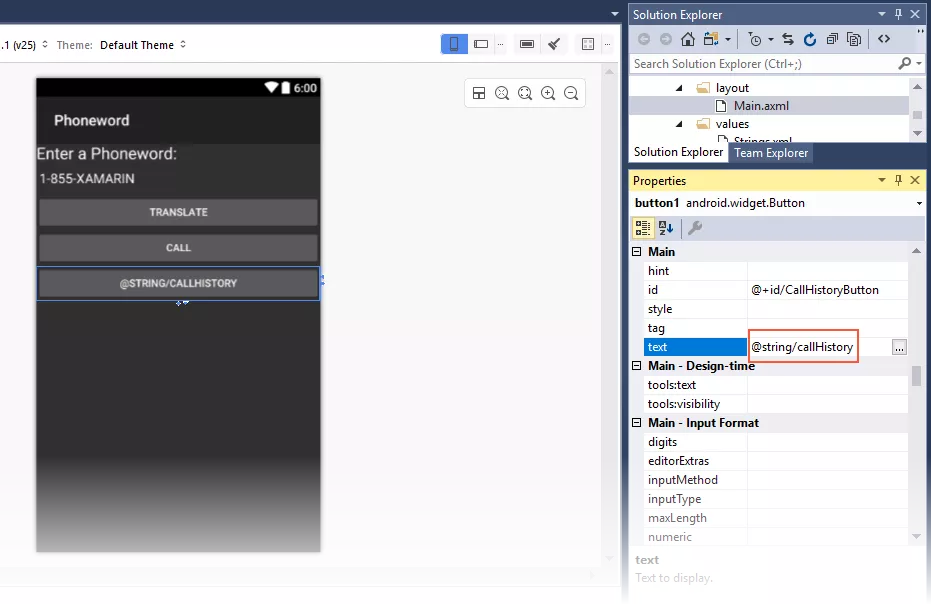Click the zoom in magnifier
931x605 pixels.
[x=548, y=93]
